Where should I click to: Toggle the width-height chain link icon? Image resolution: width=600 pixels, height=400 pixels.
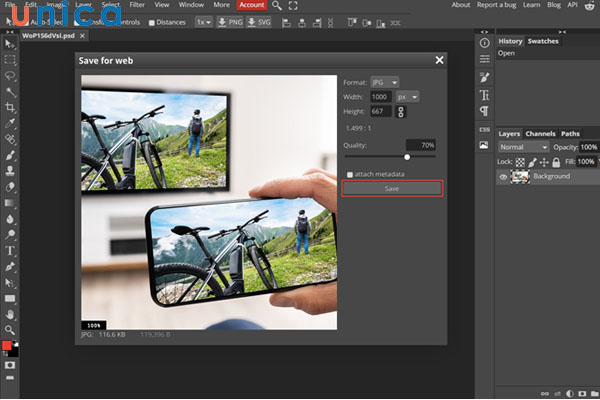tap(402, 111)
